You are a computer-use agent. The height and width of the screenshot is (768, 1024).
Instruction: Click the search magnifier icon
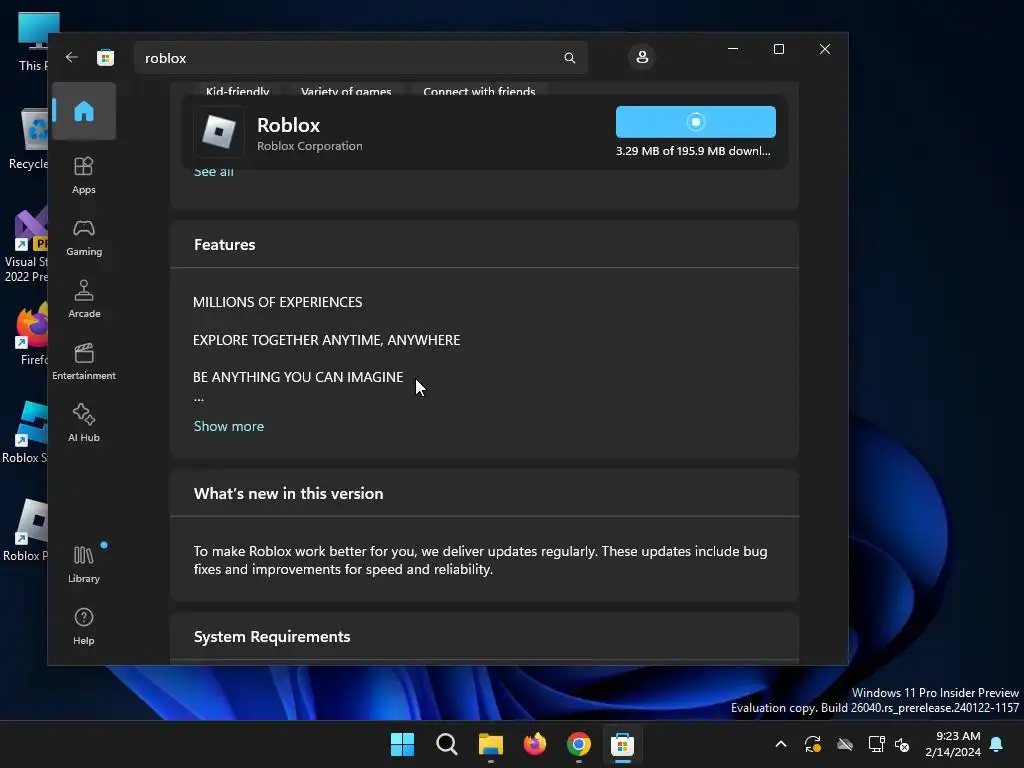click(569, 58)
